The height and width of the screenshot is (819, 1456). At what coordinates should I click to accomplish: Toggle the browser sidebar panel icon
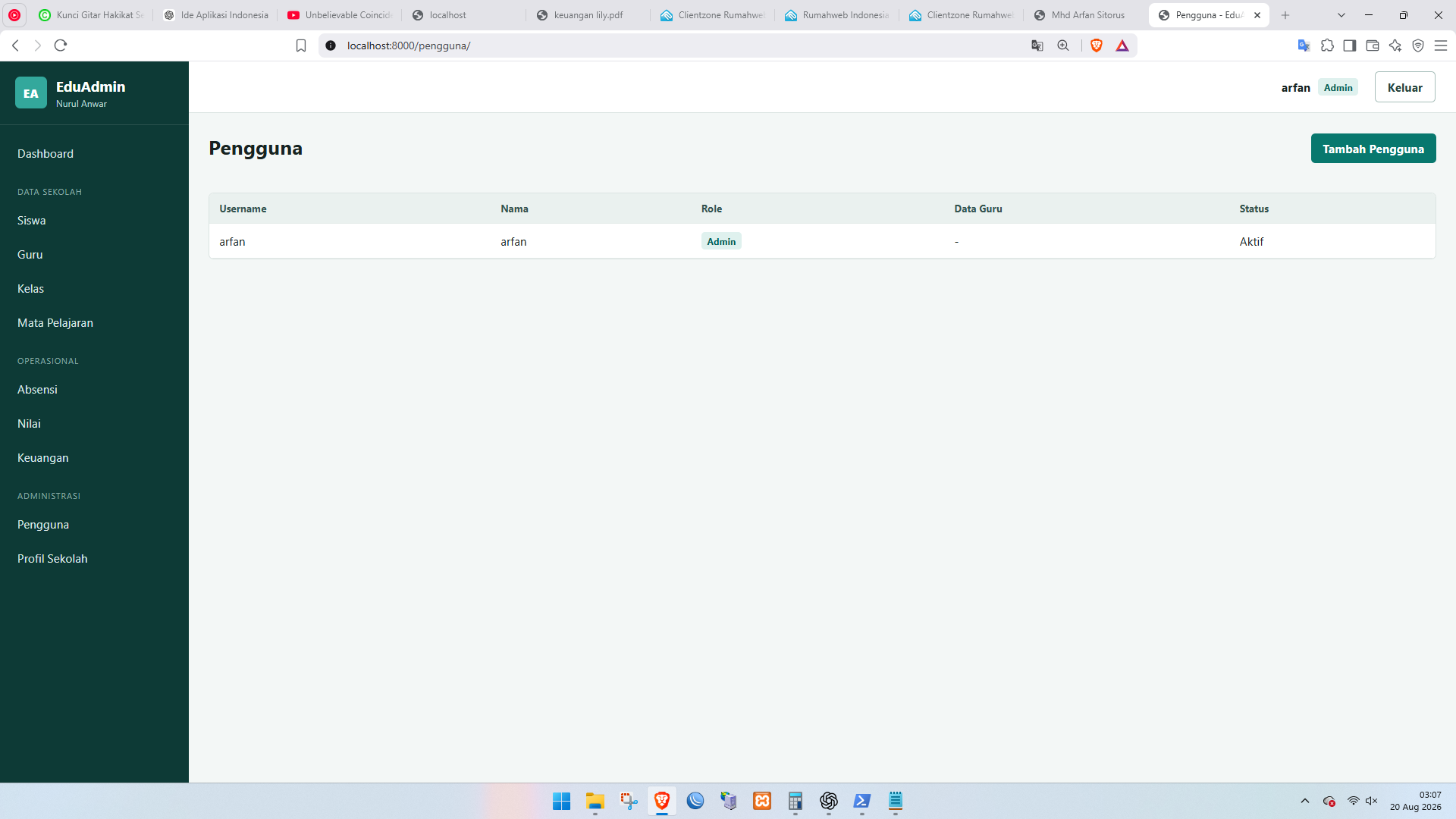pos(1350,45)
